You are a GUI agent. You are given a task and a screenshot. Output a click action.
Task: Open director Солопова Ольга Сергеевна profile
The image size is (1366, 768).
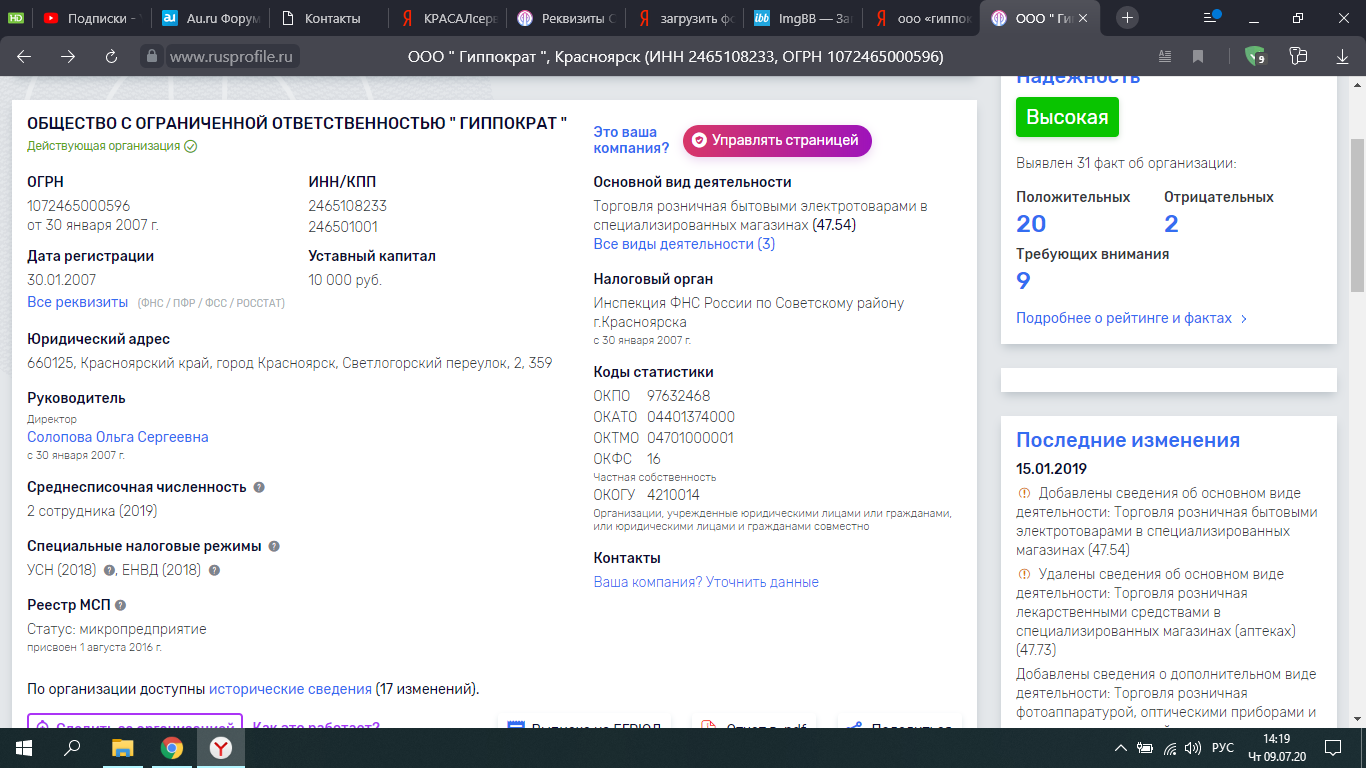click(118, 437)
